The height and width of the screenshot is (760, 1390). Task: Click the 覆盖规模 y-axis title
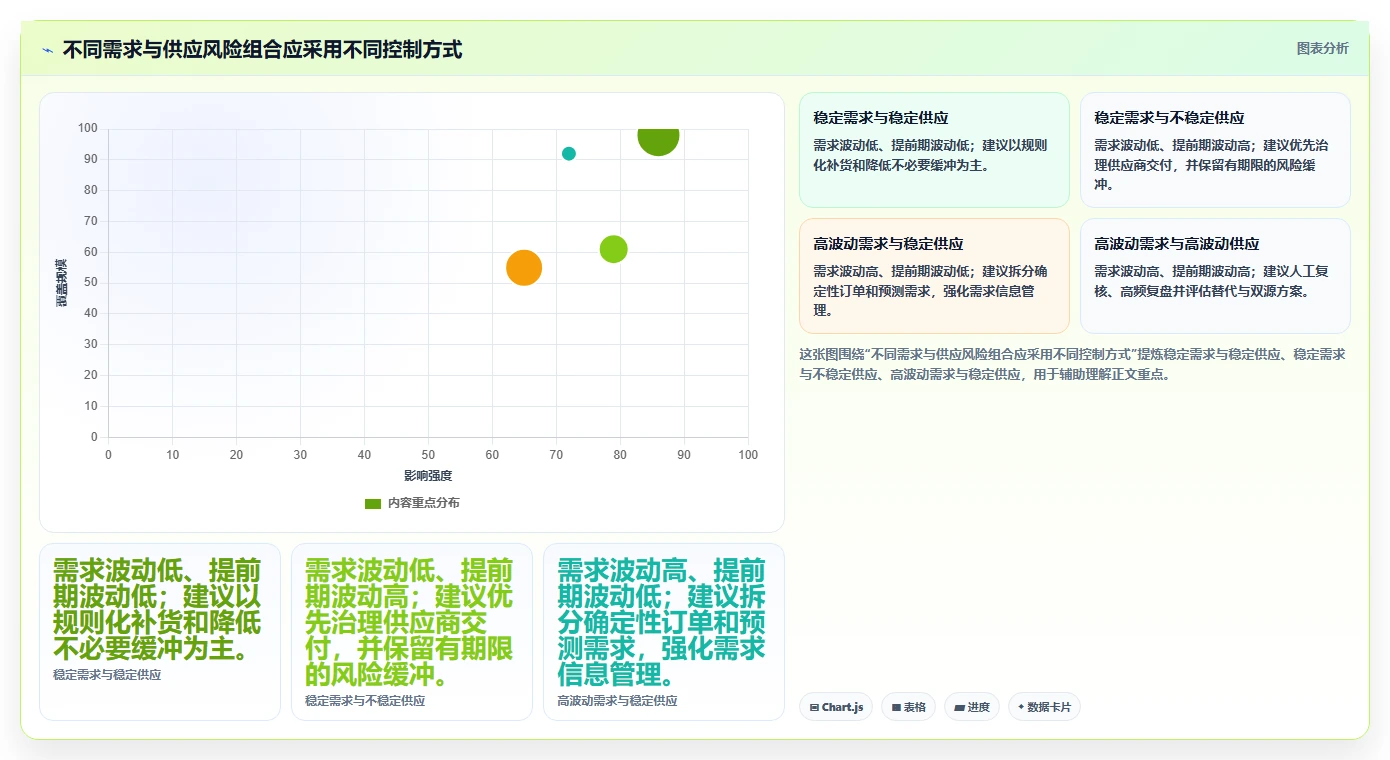(x=62, y=283)
